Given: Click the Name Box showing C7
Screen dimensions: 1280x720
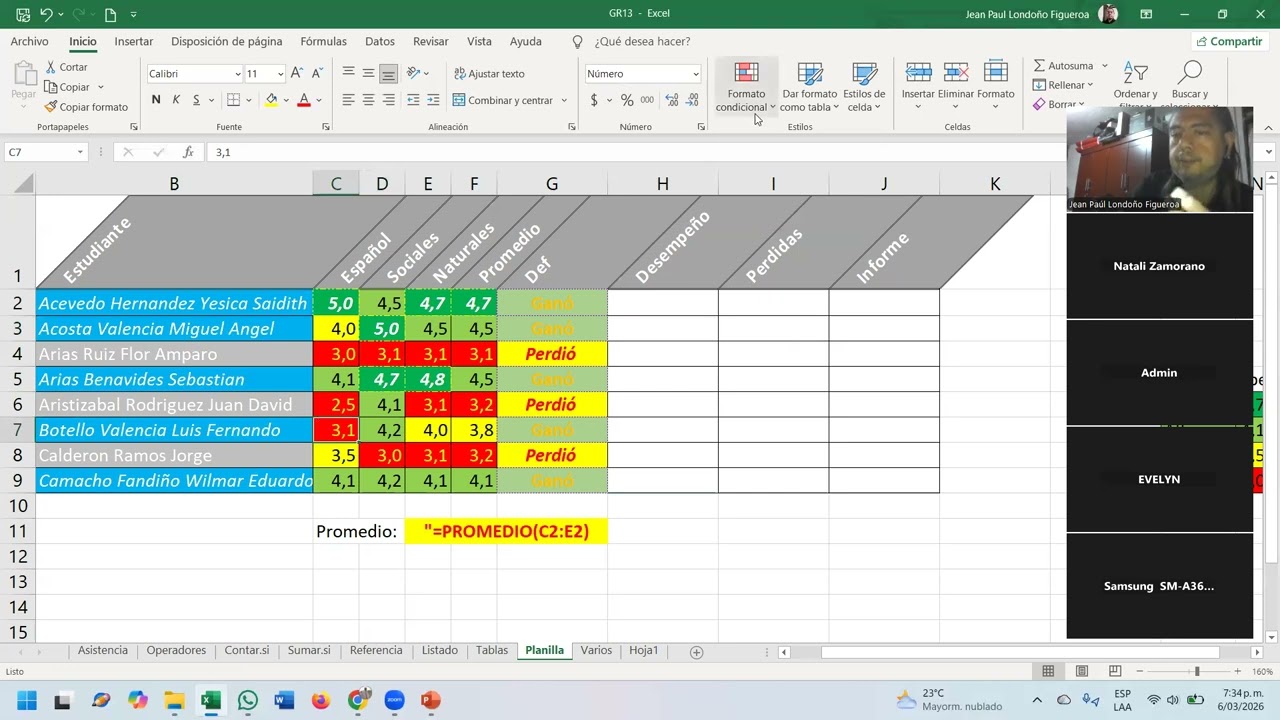Looking at the screenshot, I should [x=46, y=152].
